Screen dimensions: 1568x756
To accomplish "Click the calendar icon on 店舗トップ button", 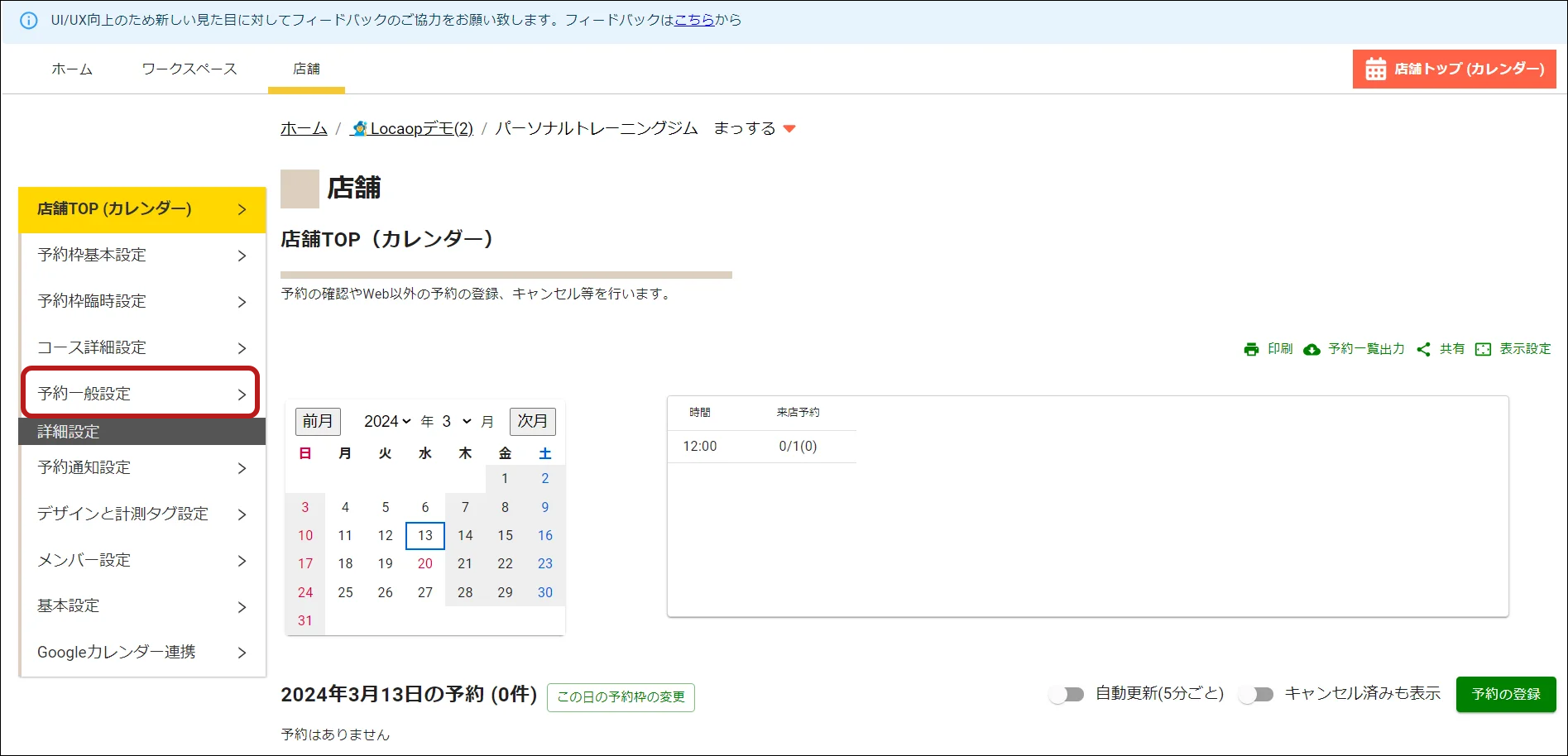I will (1375, 69).
